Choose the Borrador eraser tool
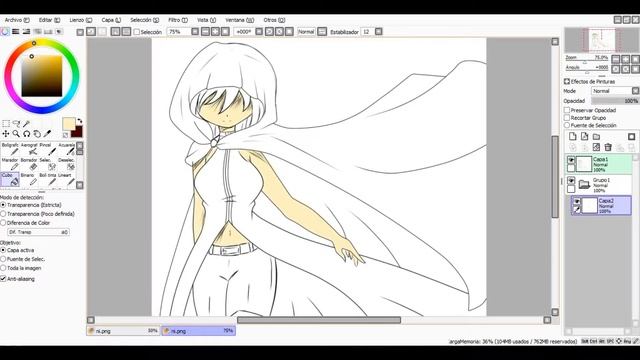Viewport: 640px width, 360px height. click(x=29, y=164)
